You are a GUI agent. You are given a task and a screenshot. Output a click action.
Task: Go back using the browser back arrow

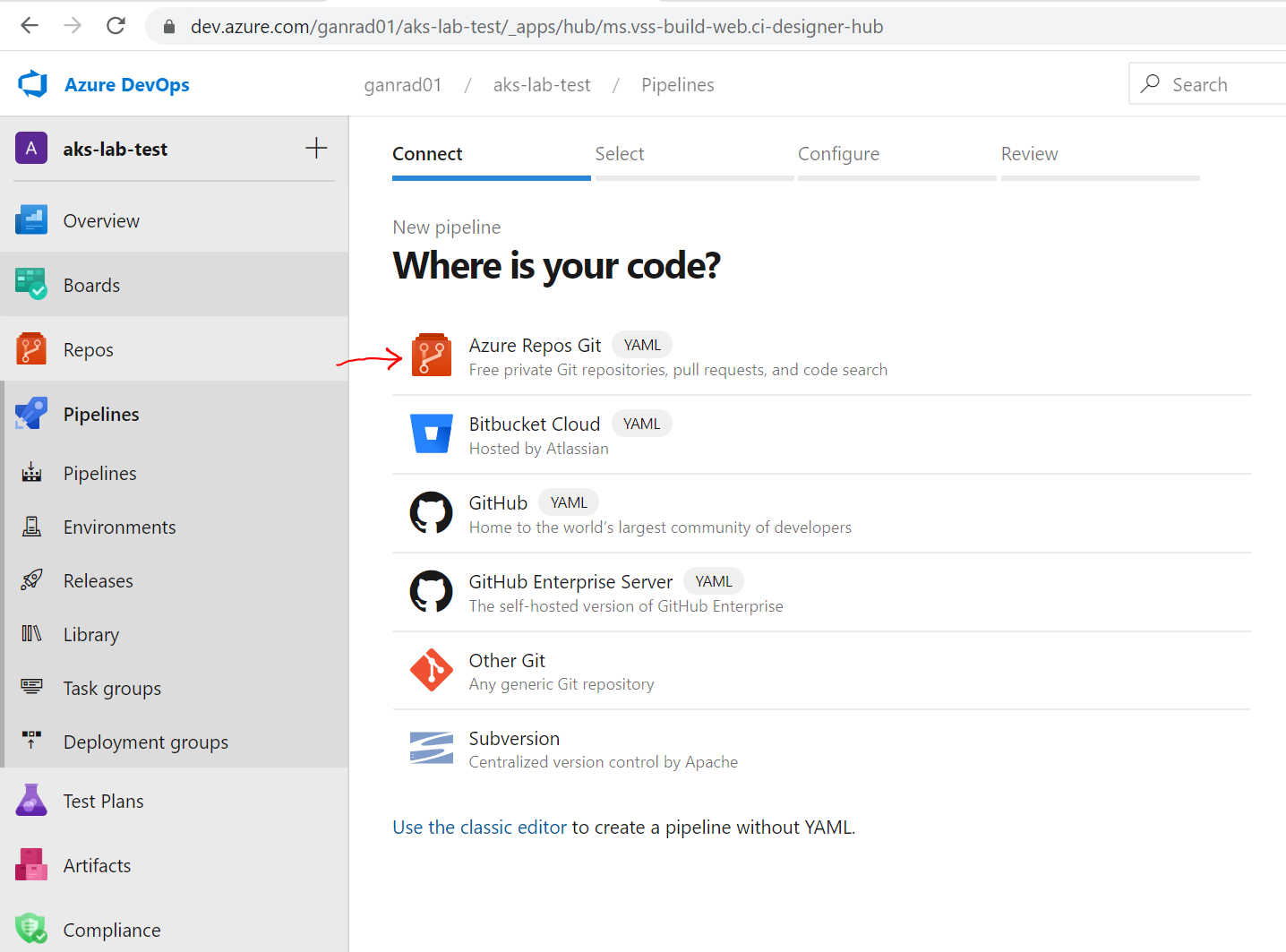(x=30, y=25)
